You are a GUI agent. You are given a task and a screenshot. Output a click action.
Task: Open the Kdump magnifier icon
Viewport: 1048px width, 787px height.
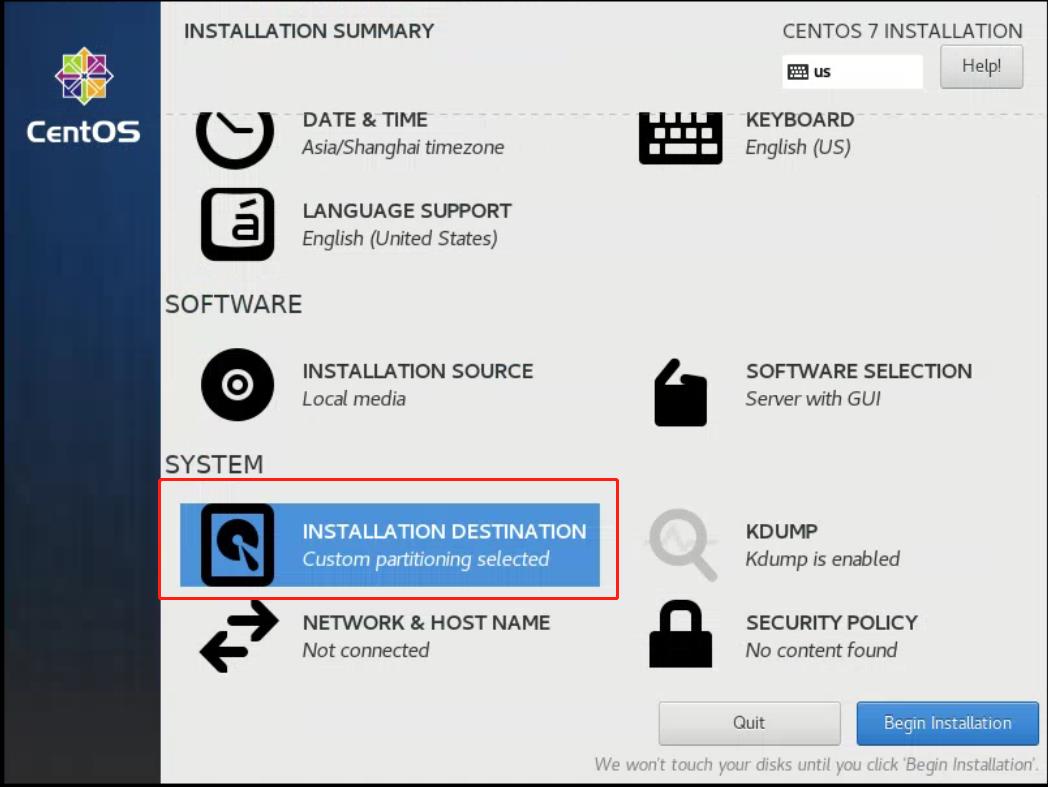(683, 545)
